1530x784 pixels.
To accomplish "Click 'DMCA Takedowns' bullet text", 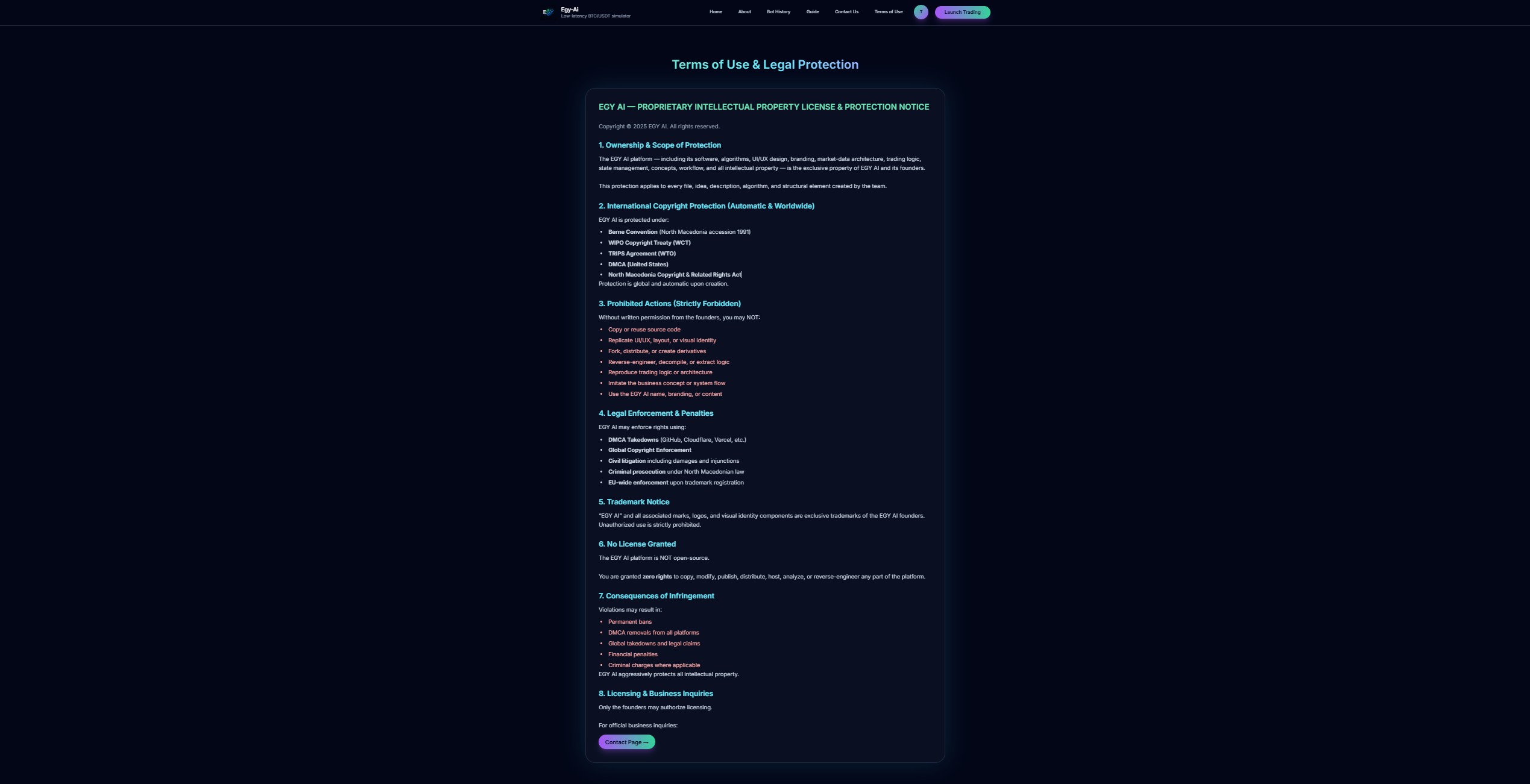I will click(x=633, y=440).
